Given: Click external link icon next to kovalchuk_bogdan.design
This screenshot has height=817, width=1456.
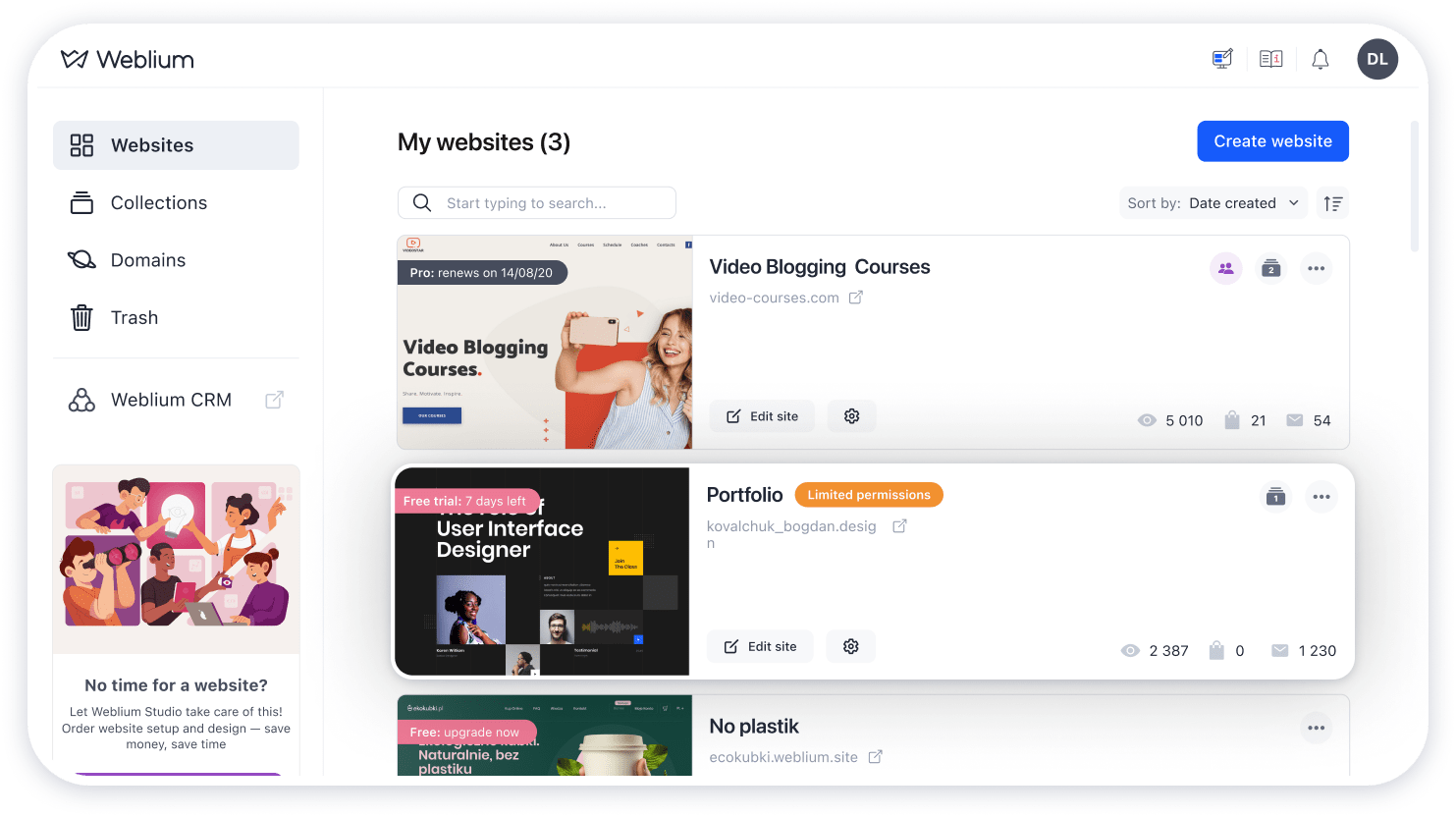Looking at the screenshot, I should pos(899,526).
